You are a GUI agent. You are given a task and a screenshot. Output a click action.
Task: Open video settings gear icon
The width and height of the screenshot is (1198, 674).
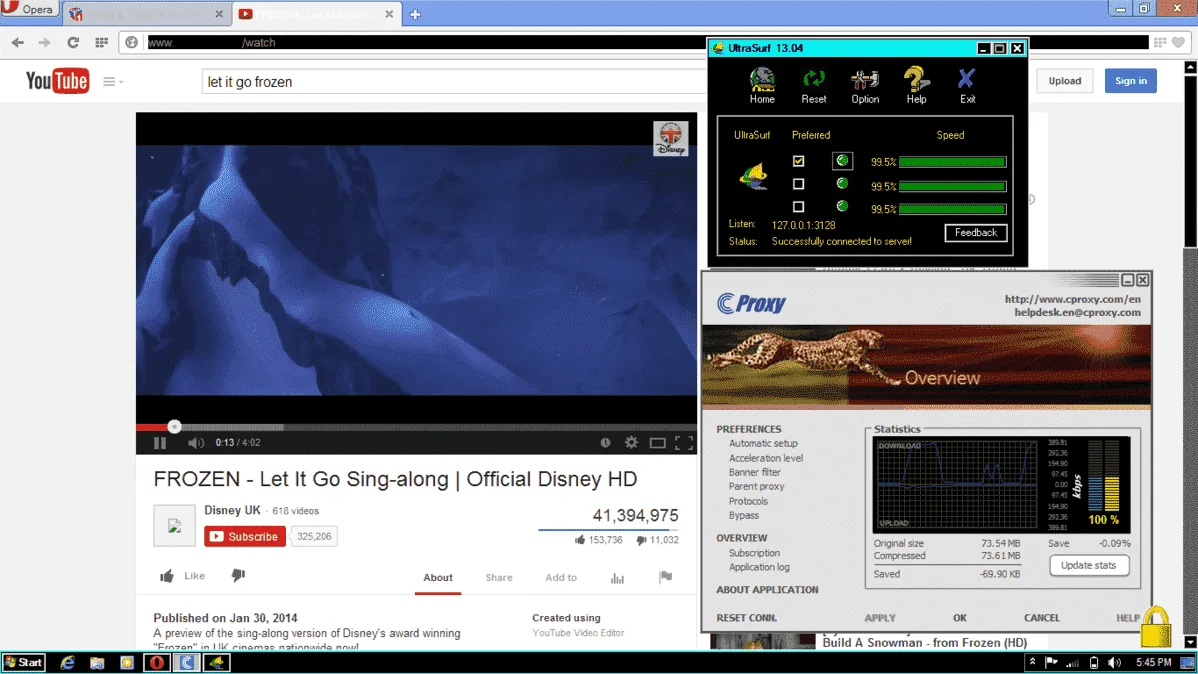pyautogui.click(x=631, y=442)
